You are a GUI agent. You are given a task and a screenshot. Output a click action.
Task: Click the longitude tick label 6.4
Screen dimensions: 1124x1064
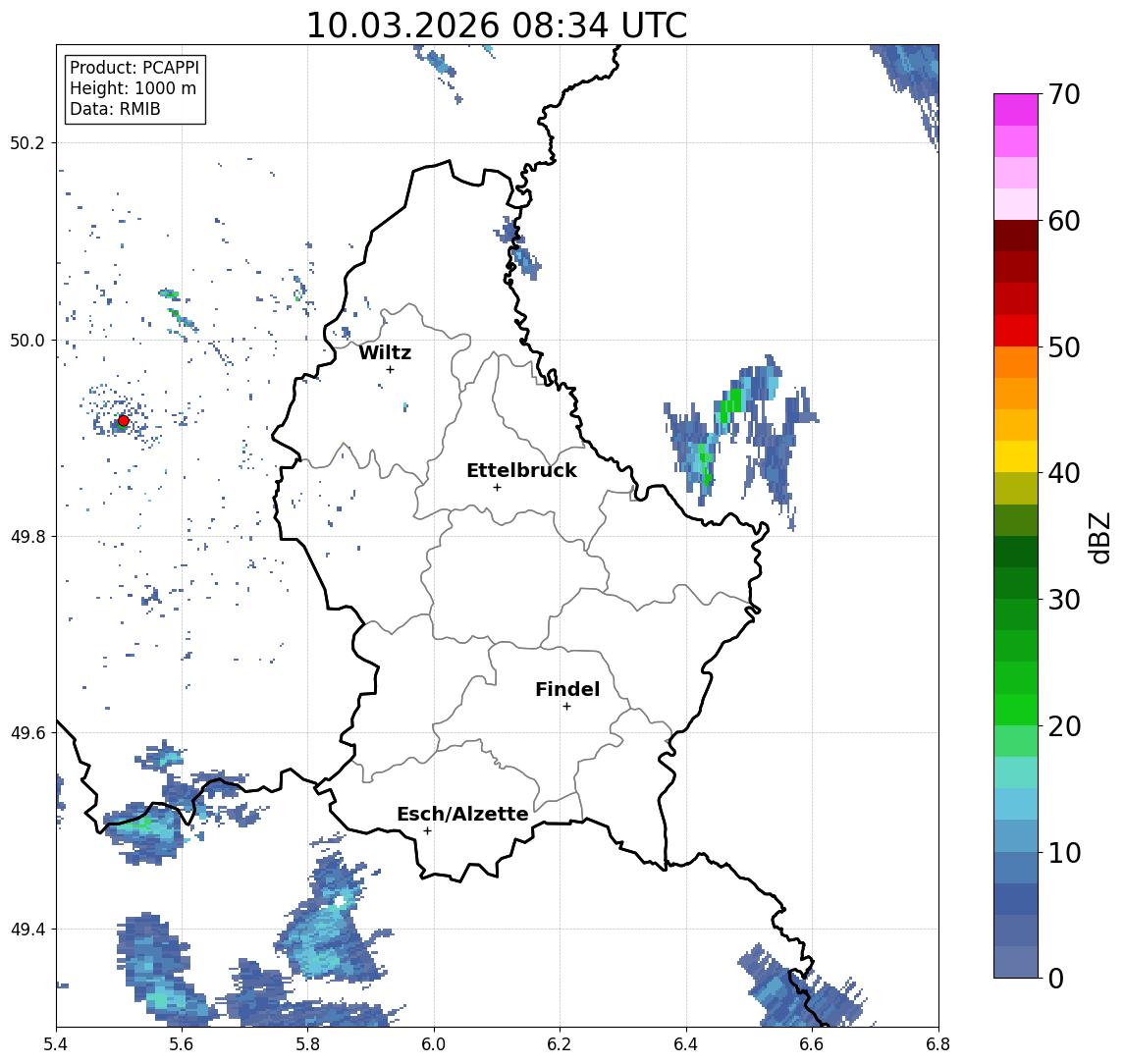(686, 1044)
